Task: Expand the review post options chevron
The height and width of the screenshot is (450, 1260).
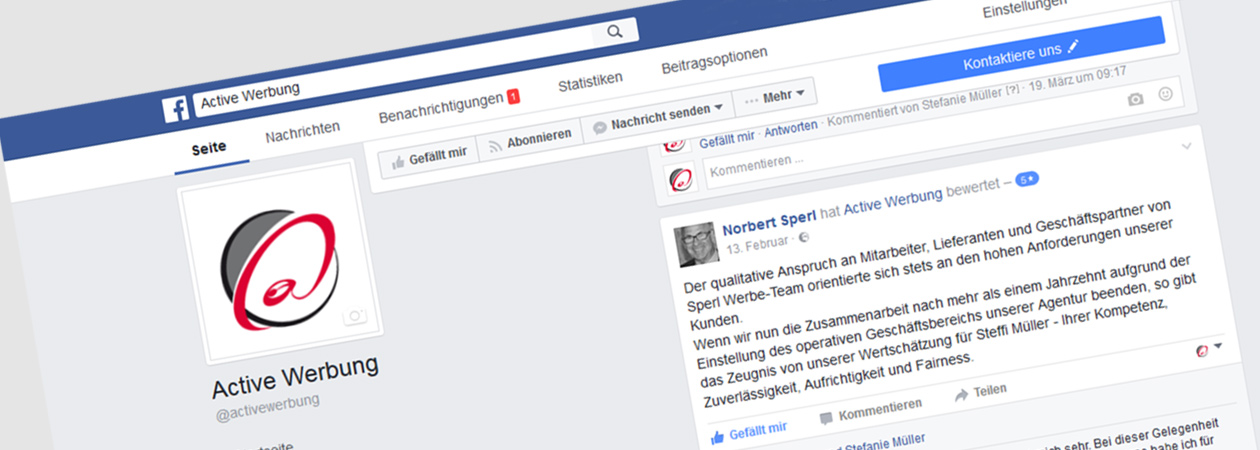Action: 1187,147
